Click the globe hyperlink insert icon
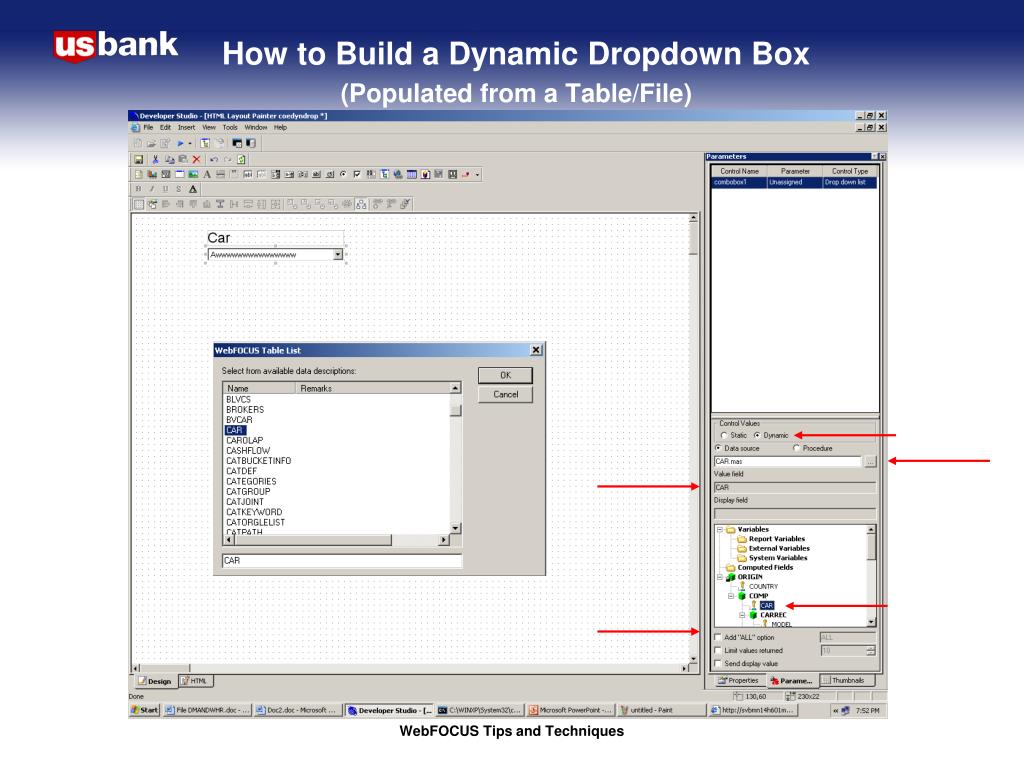 point(398,174)
